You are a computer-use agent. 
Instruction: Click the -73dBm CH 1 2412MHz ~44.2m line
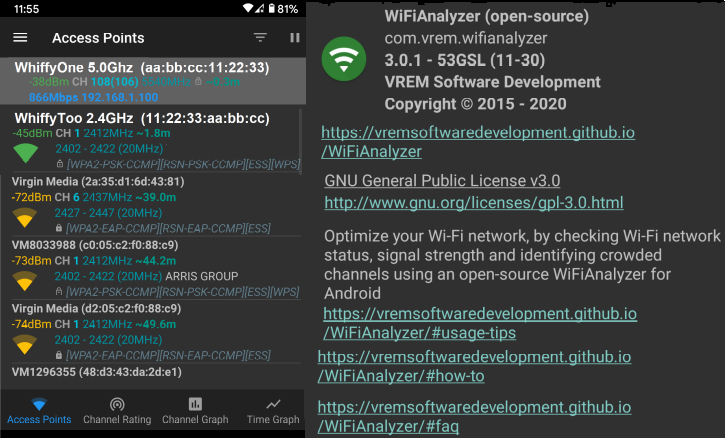(93, 260)
